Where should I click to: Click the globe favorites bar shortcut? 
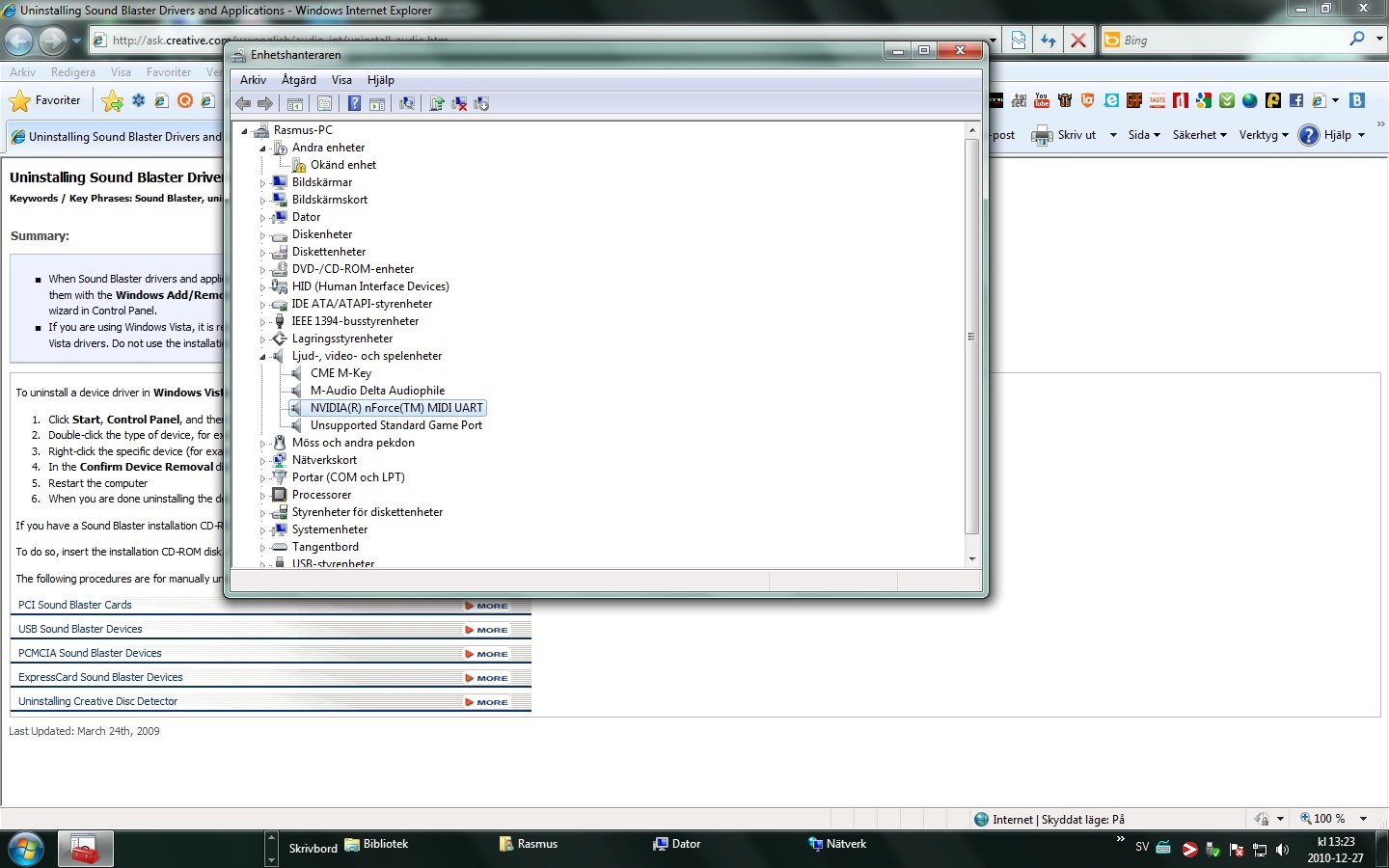[1250, 100]
